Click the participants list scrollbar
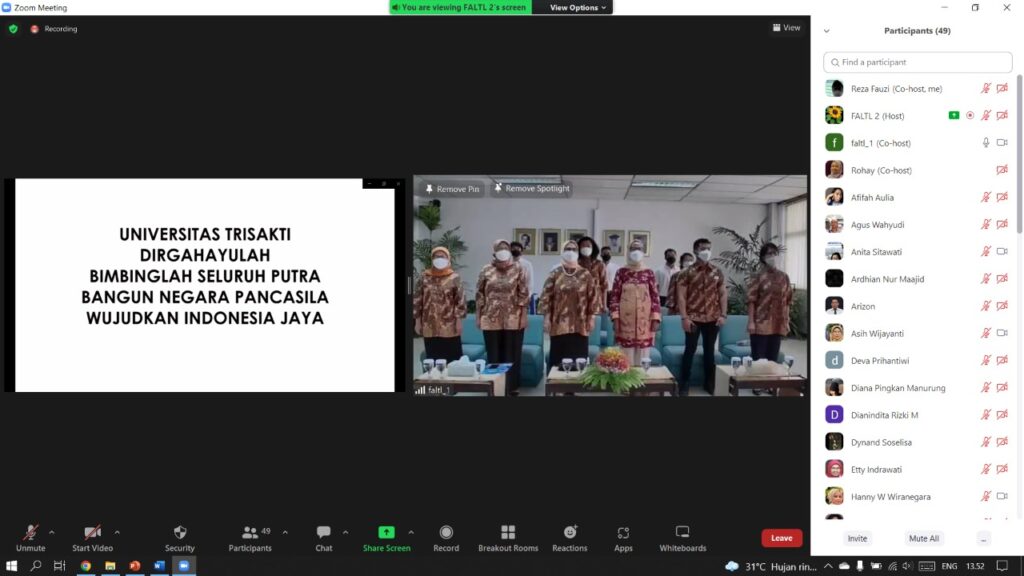1024x576 pixels. (x=1019, y=153)
